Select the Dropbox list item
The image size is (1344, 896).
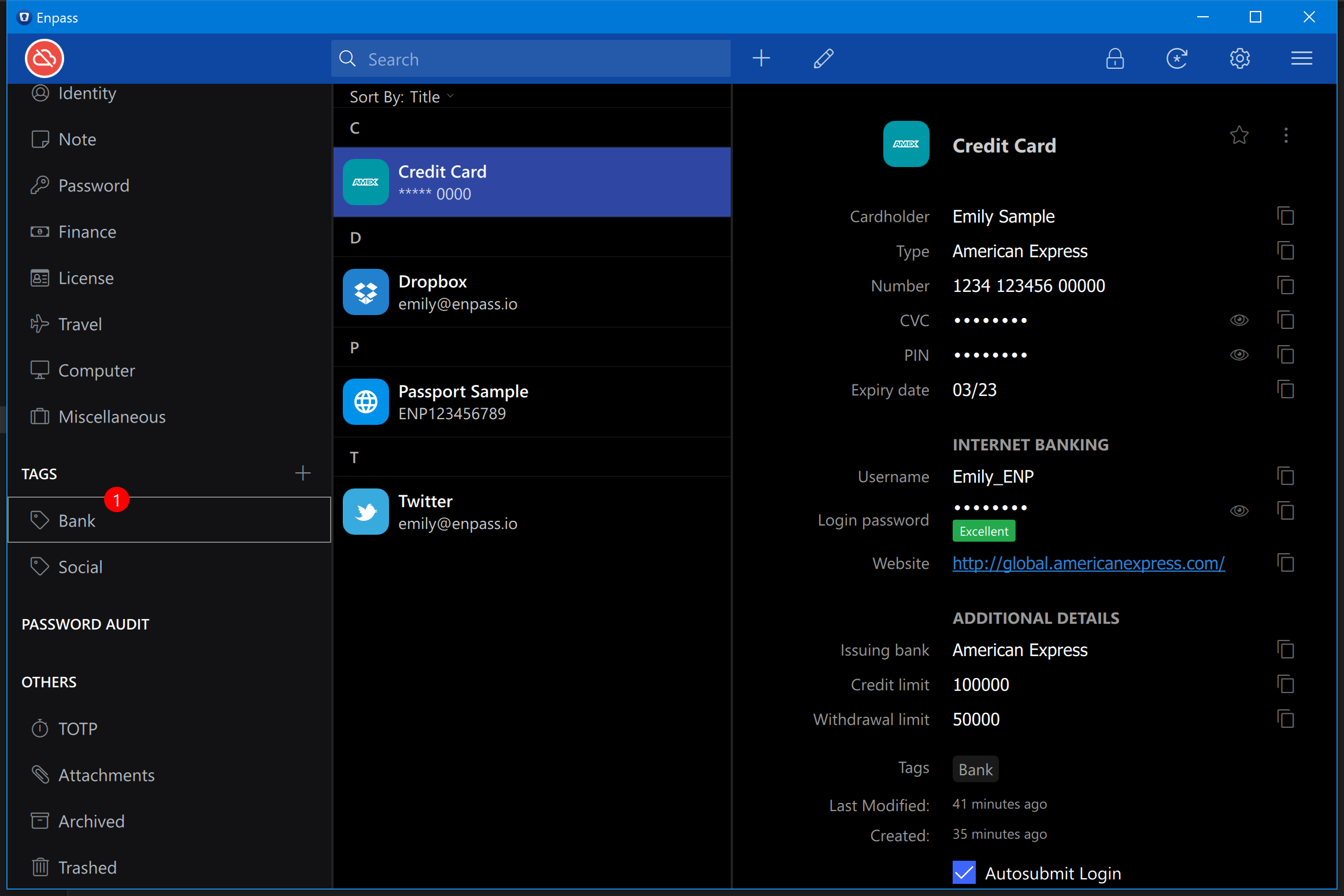[532, 292]
